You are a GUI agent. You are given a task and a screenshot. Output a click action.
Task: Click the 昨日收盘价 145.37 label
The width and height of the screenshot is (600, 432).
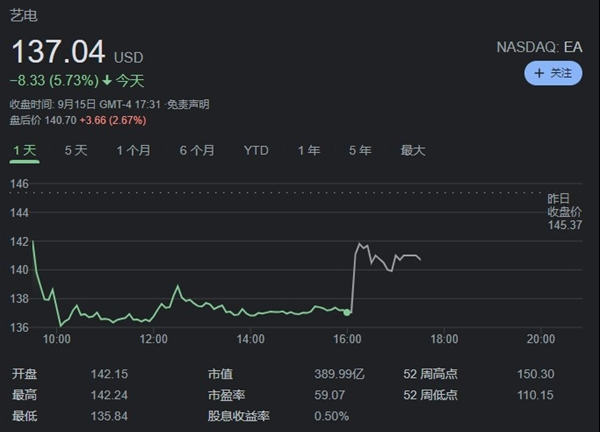[x=564, y=211]
